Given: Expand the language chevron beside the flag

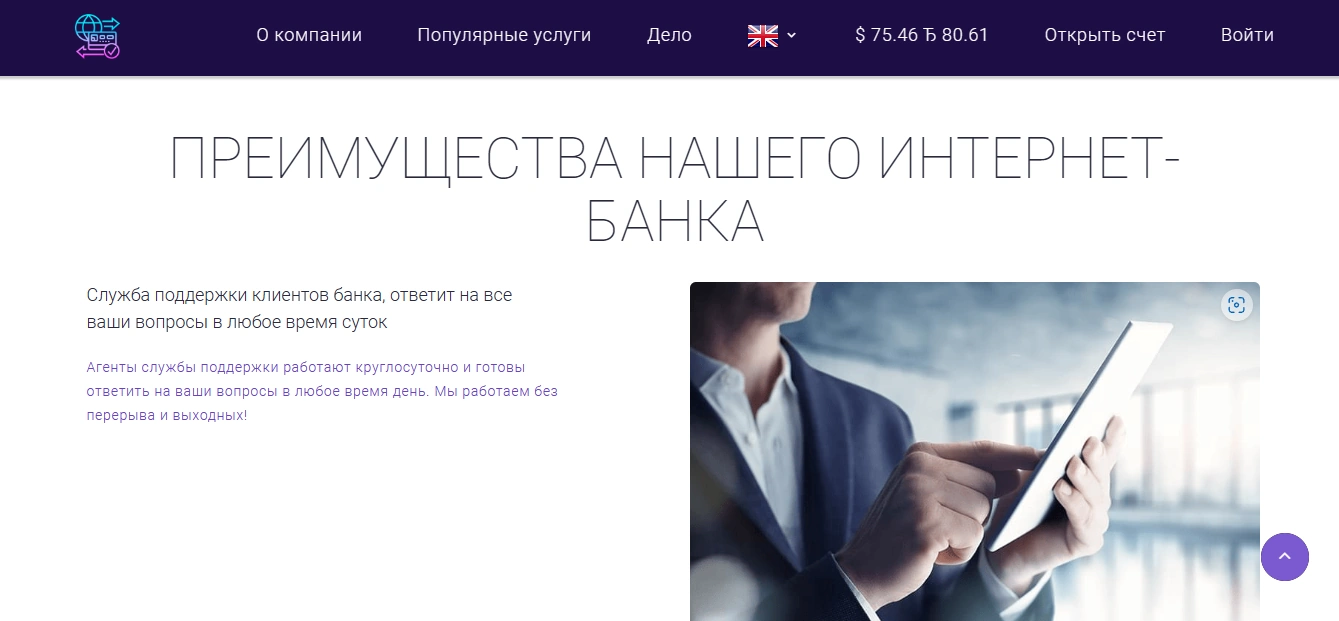Looking at the screenshot, I should [792, 36].
